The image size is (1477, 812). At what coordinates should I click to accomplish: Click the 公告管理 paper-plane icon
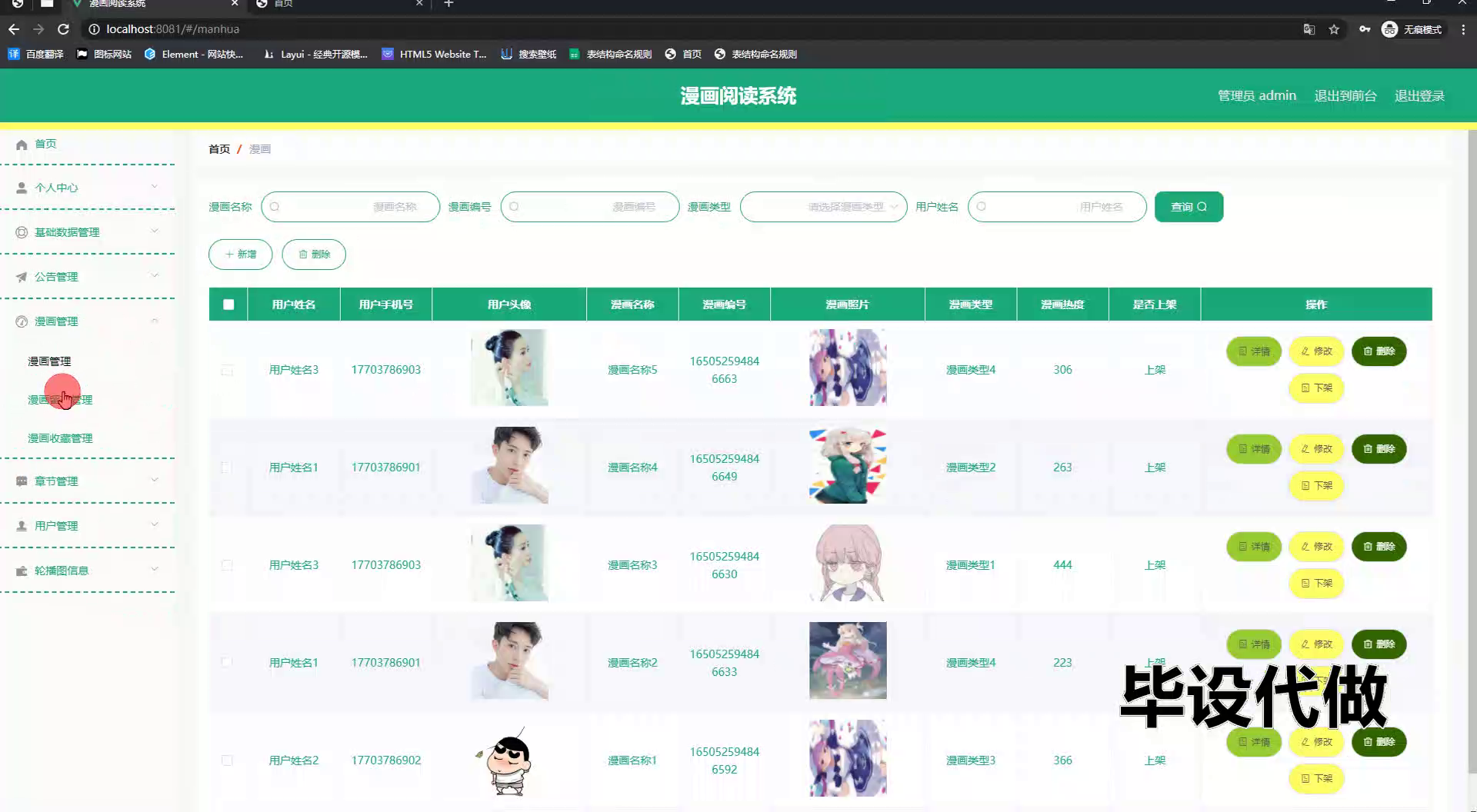pyautogui.click(x=22, y=277)
